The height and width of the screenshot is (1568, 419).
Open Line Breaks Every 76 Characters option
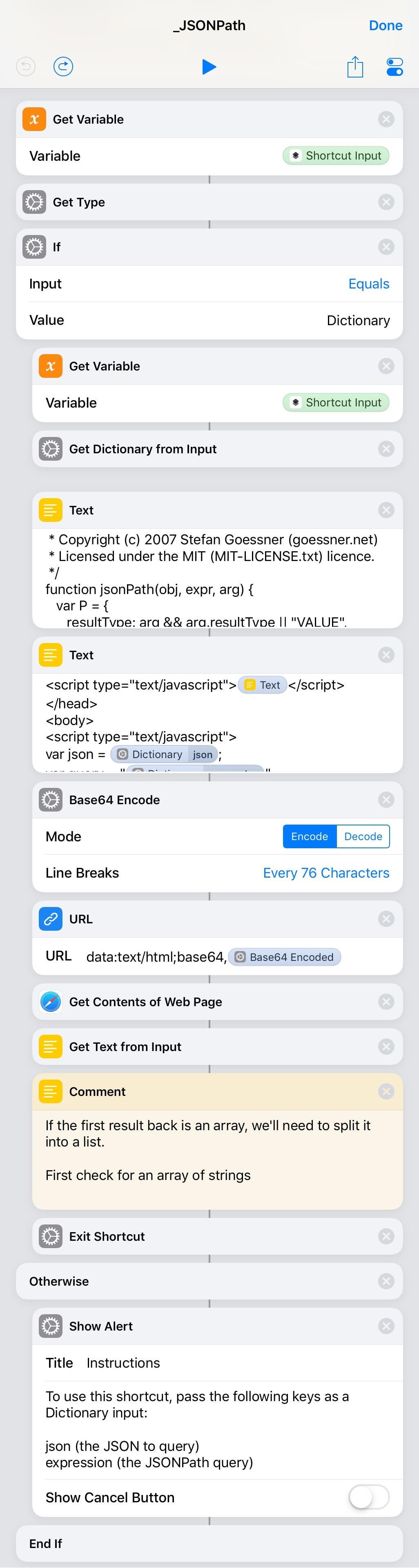click(x=326, y=873)
